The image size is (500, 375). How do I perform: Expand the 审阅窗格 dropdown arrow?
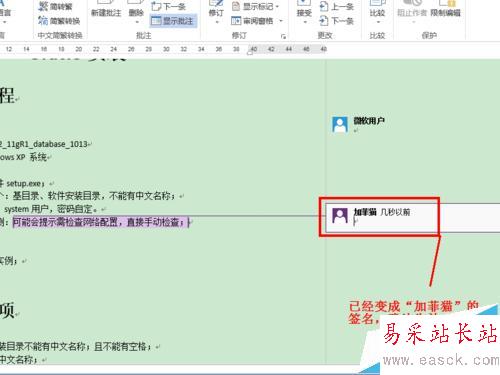(281, 21)
